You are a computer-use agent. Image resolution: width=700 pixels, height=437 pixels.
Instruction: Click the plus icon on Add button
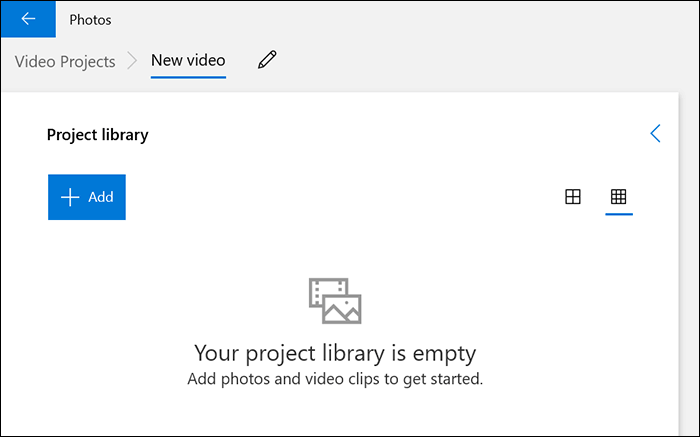tap(70, 197)
